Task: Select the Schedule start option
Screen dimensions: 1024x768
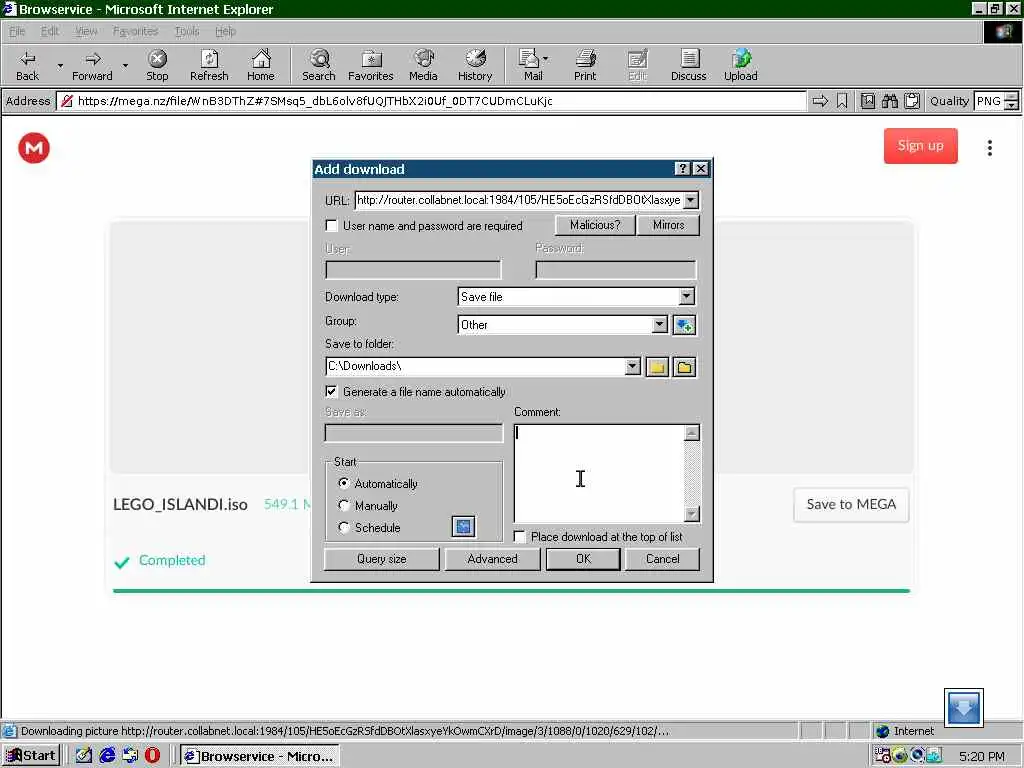Action: click(344, 527)
